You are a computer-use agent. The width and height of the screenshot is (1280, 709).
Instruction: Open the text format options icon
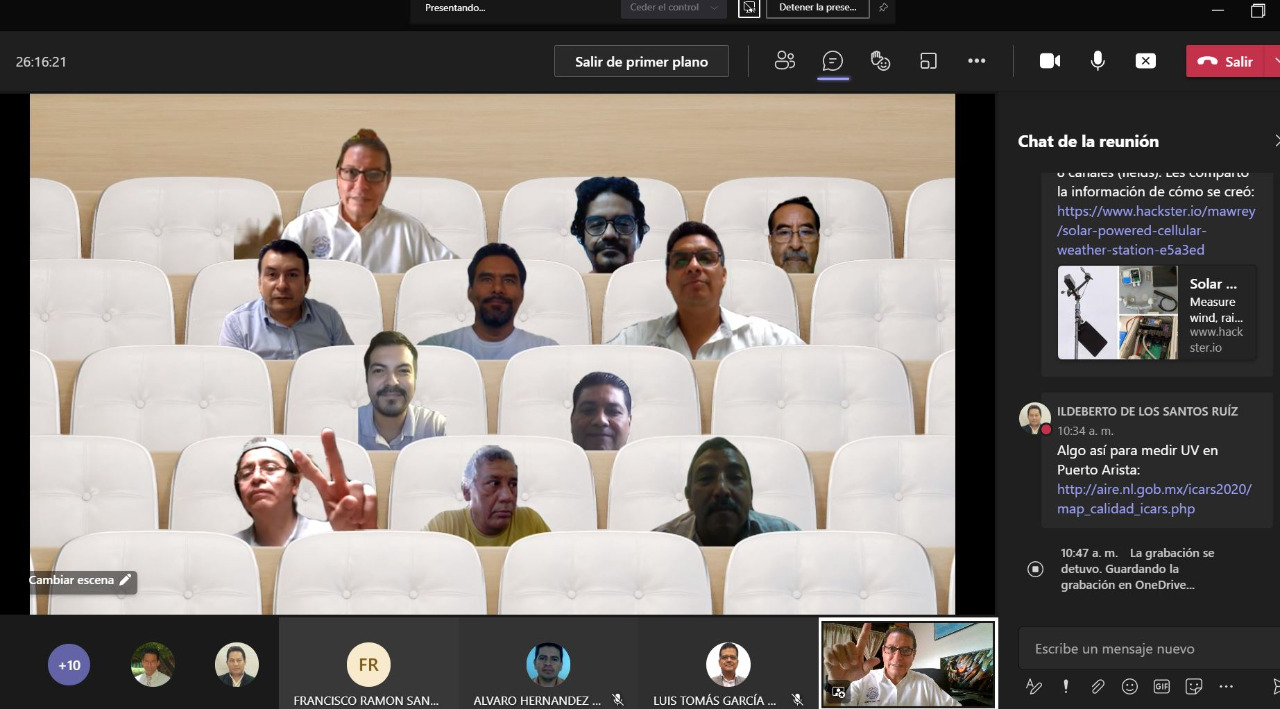point(1034,686)
